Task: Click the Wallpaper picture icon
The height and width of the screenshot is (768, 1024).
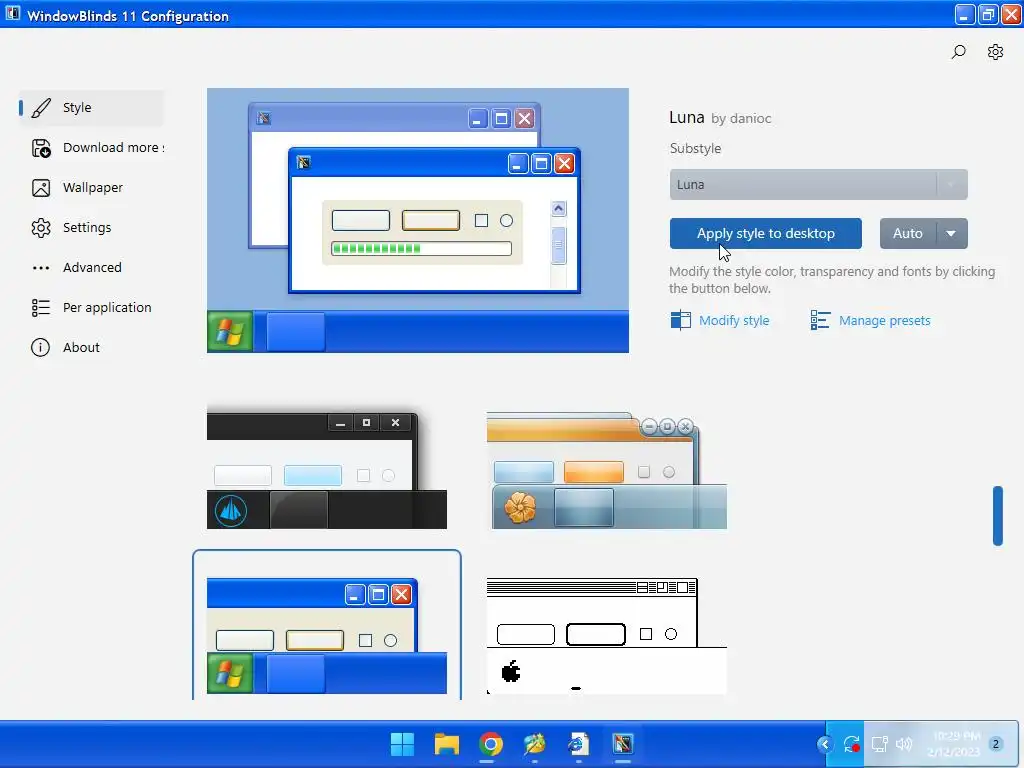Action: click(40, 188)
